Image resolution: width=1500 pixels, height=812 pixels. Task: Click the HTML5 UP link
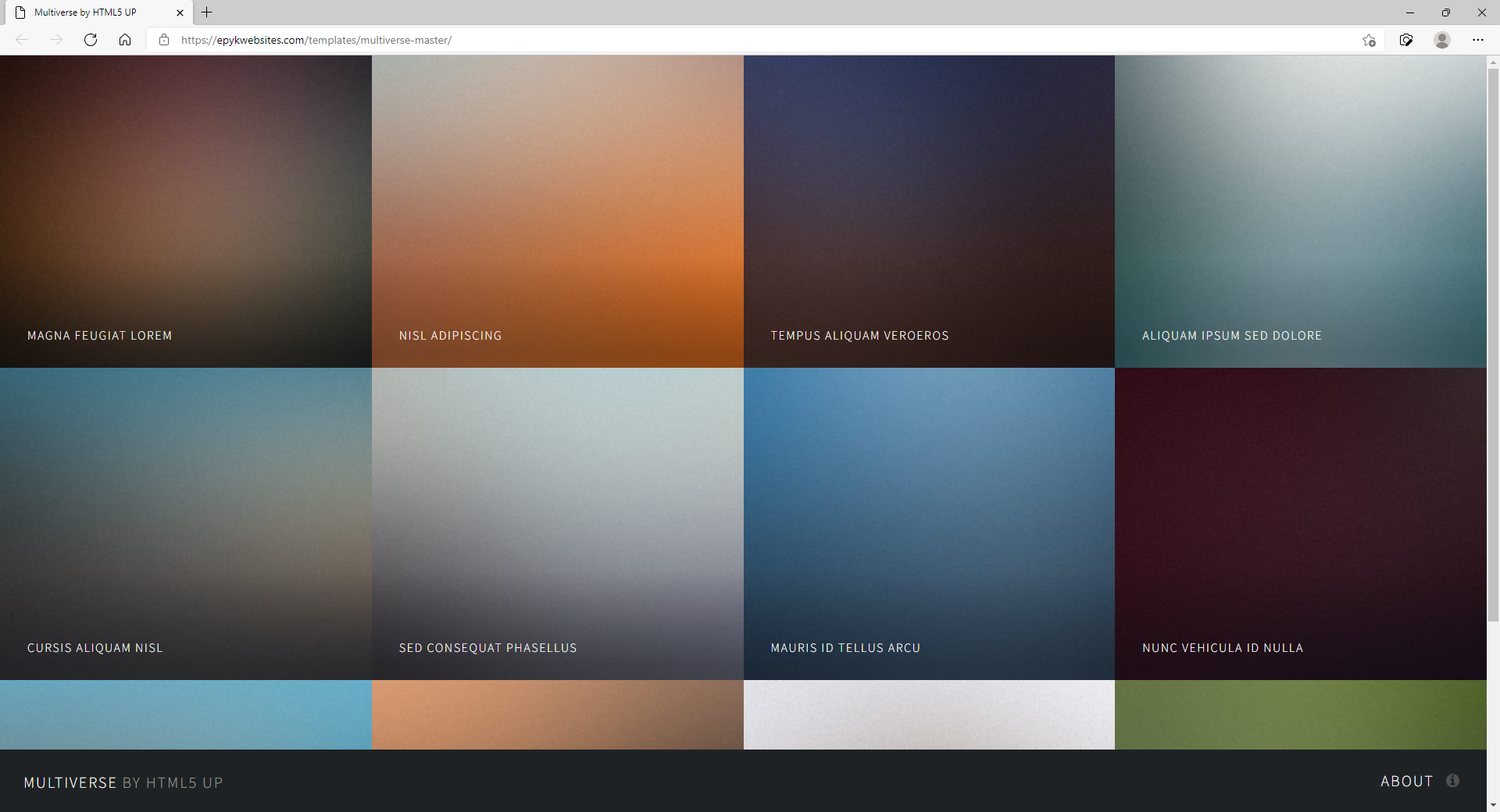coord(184,782)
